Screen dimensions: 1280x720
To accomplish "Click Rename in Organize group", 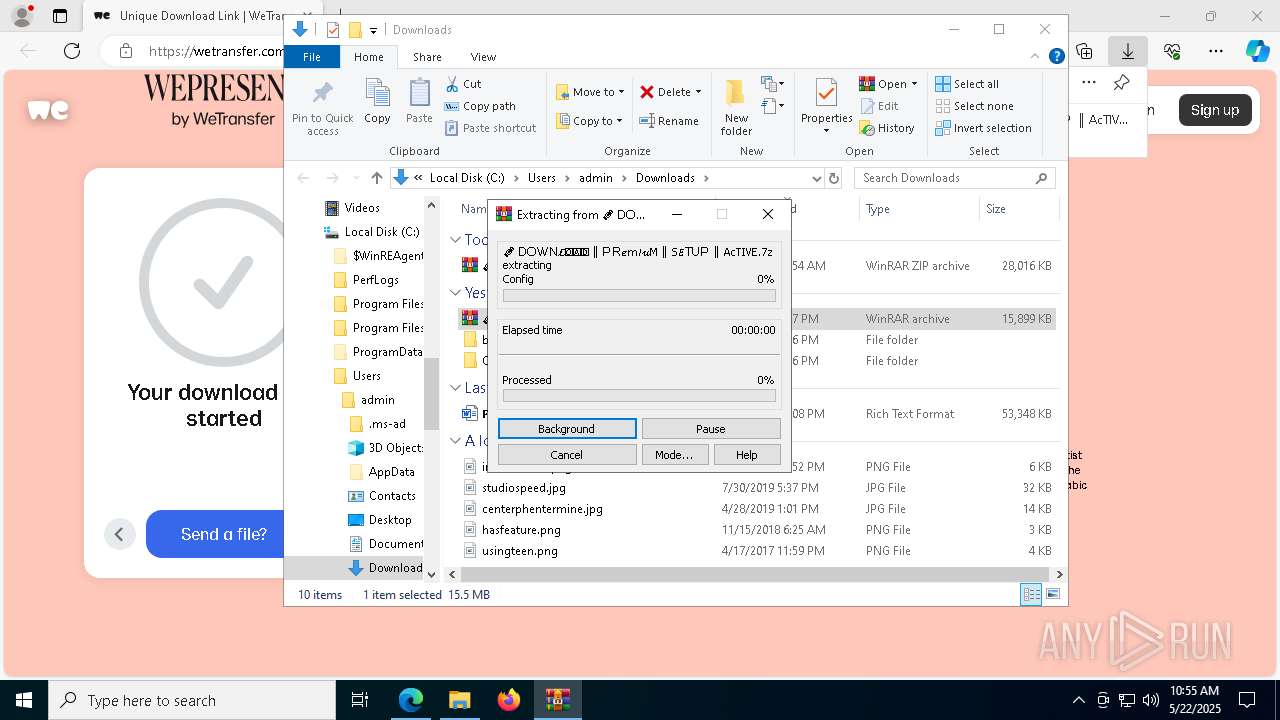I will [x=669, y=121].
